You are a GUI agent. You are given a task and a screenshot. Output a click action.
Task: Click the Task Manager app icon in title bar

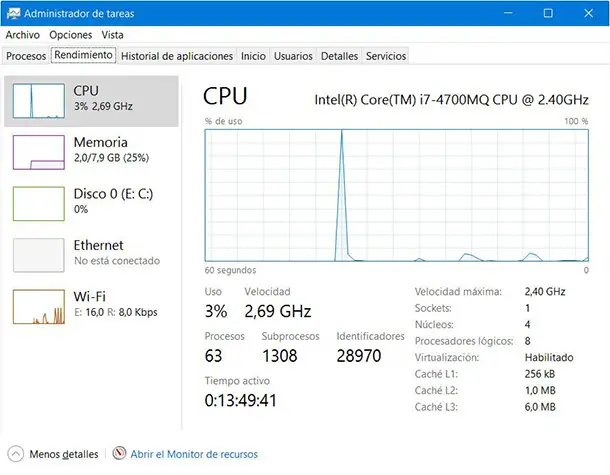tap(12, 12)
